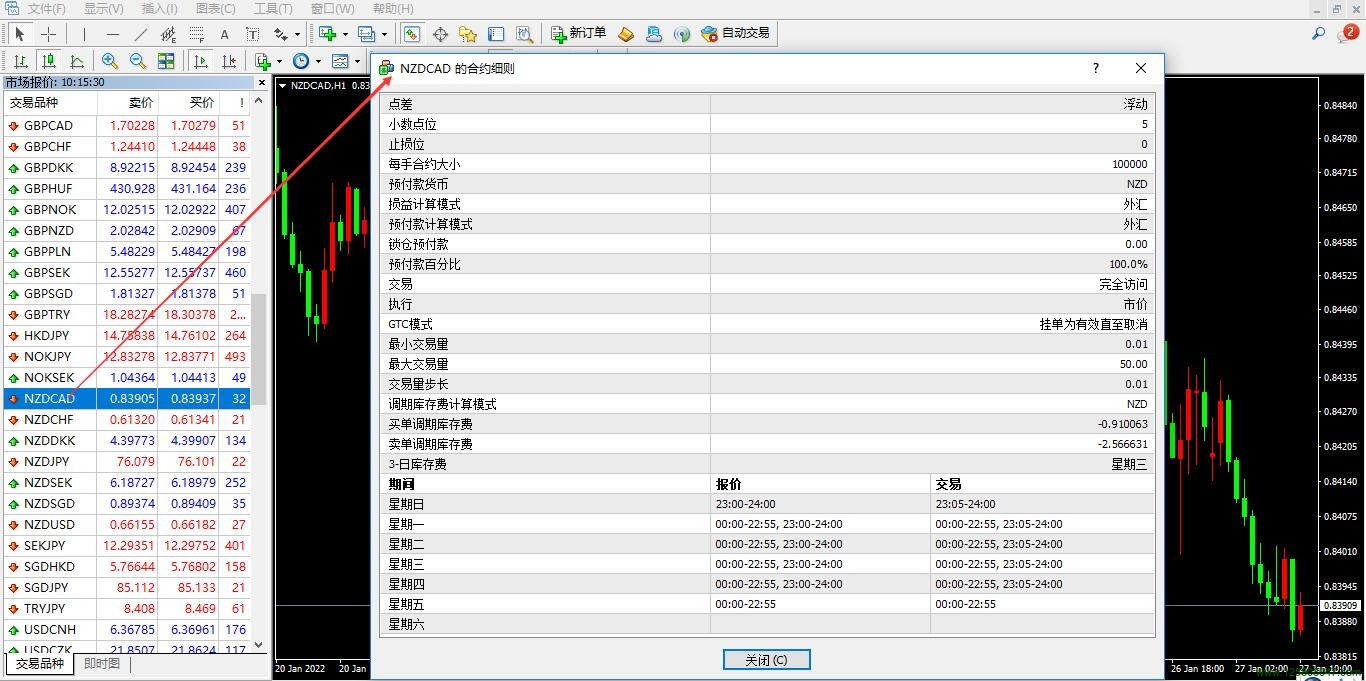
Task: Select the cursor arrow tool
Action: [x=19, y=34]
